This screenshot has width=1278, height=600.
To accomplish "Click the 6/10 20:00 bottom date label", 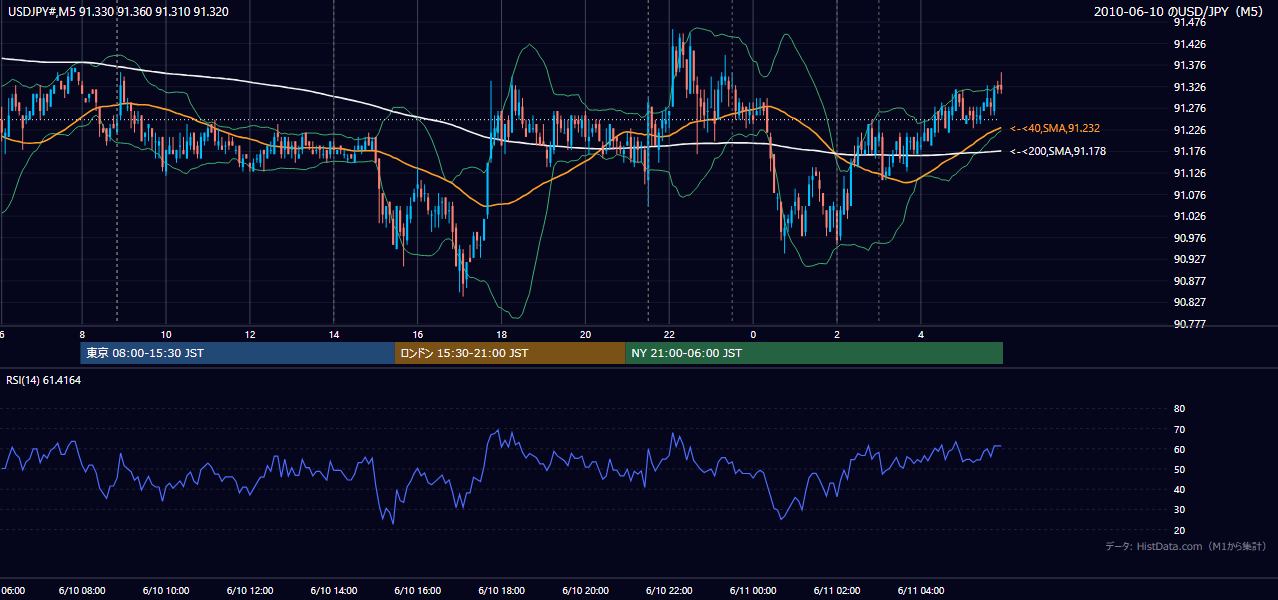I will coord(586,591).
